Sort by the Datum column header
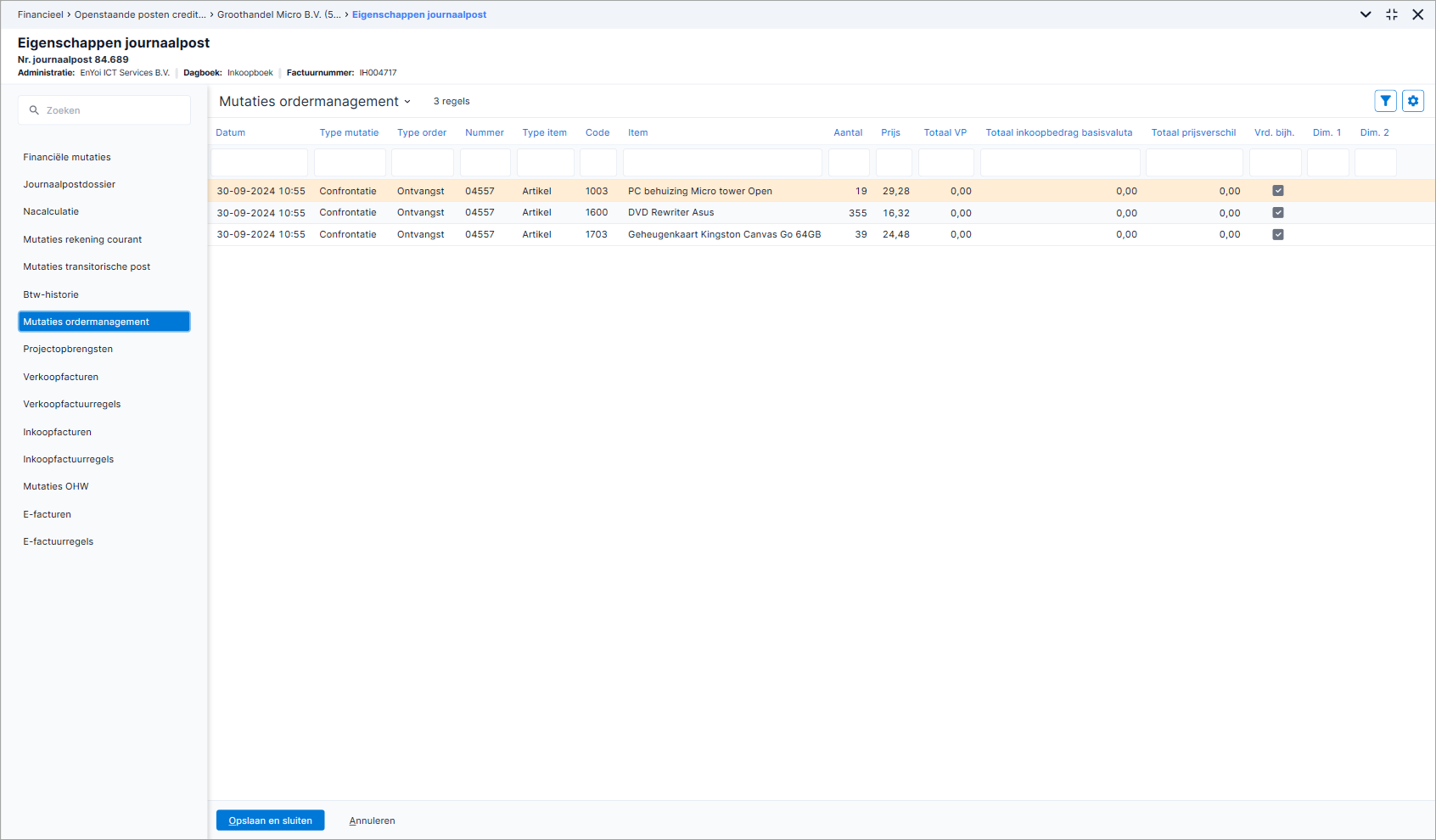This screenshot has width=1436, height=840. click(230, 132)
